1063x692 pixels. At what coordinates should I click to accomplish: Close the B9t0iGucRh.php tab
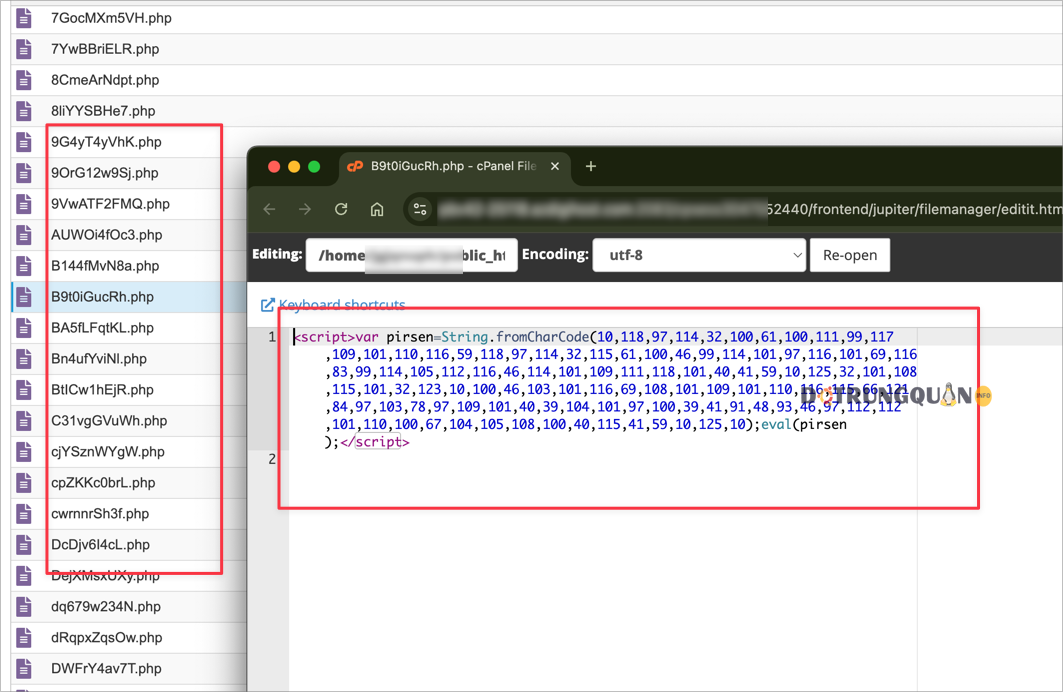click(555, 166)
